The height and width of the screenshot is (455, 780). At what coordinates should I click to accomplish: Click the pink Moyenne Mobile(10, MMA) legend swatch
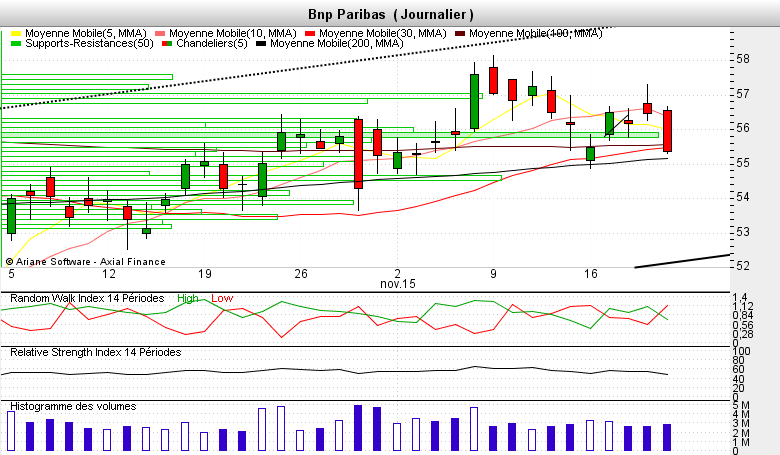click(x=160, y=34)
